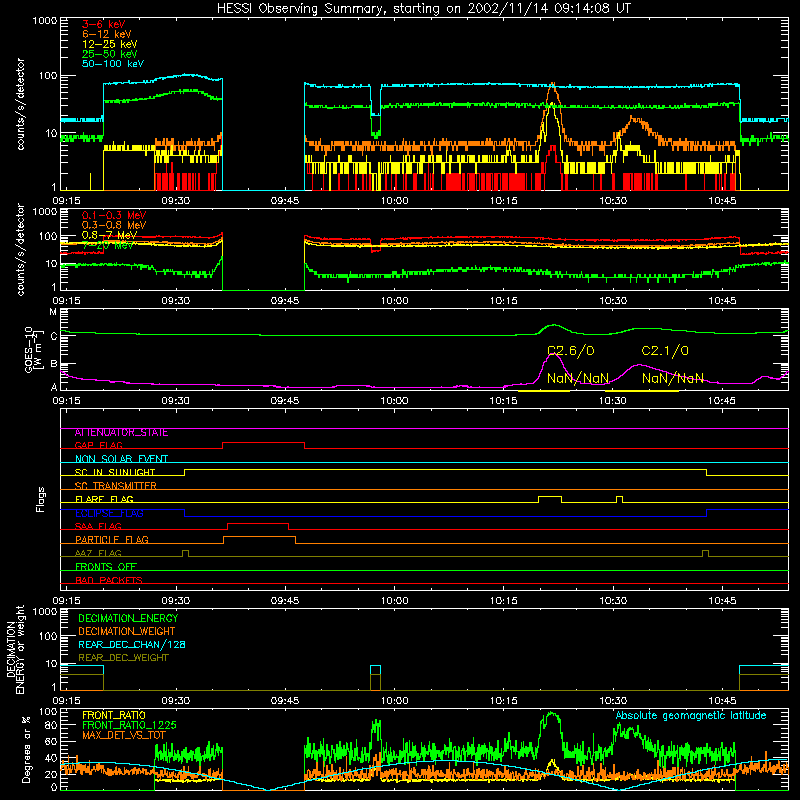The width and height of the screenshot is (800, 800).
Task: Click the NaN/NaN text below C2.1/0
Action: (672, 379)
